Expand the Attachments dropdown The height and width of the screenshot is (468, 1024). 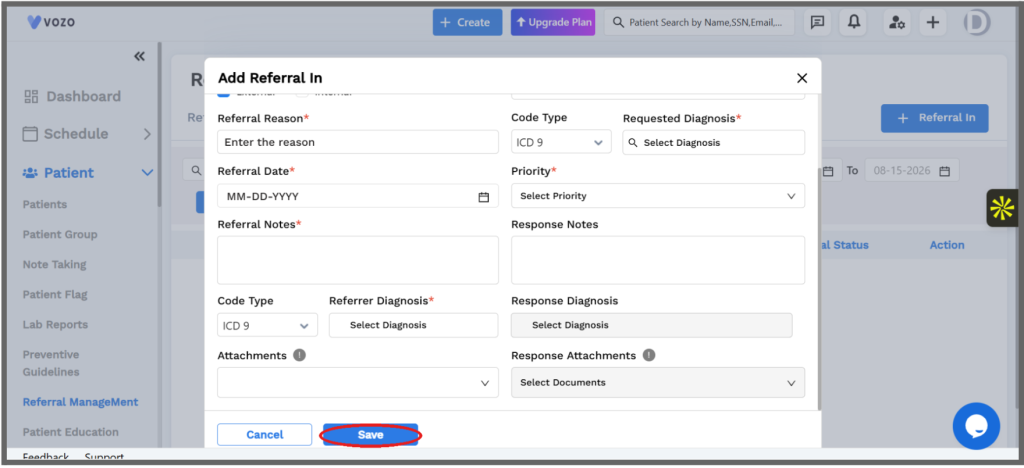[x=358, y=382]
